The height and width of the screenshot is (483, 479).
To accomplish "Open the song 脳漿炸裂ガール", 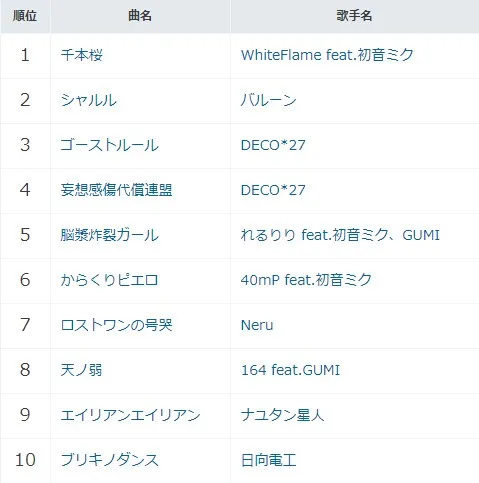I will [x=109, y=235].
